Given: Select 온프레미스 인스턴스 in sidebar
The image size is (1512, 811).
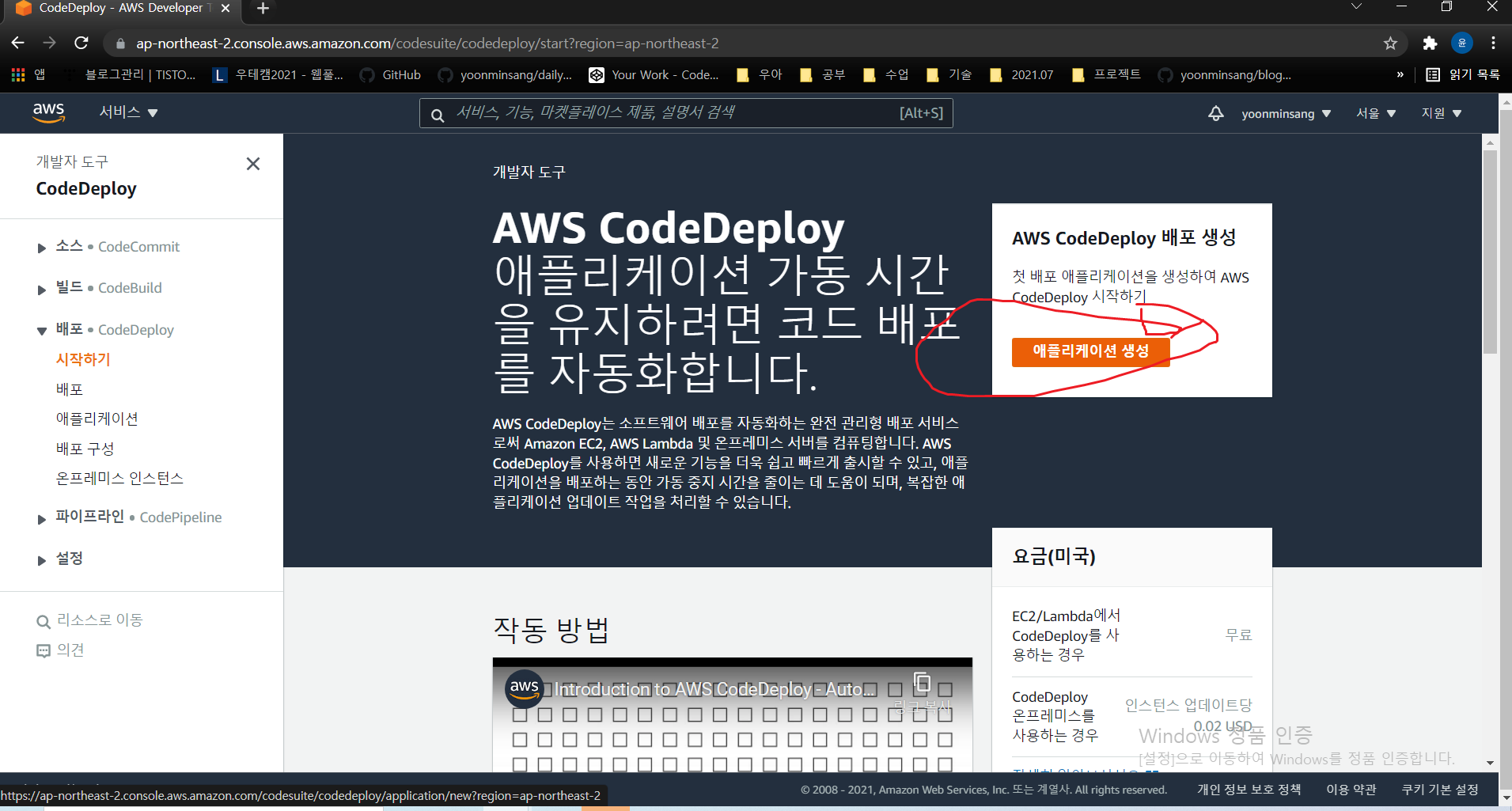Looking at the screenshot, I should click(119, 478).
